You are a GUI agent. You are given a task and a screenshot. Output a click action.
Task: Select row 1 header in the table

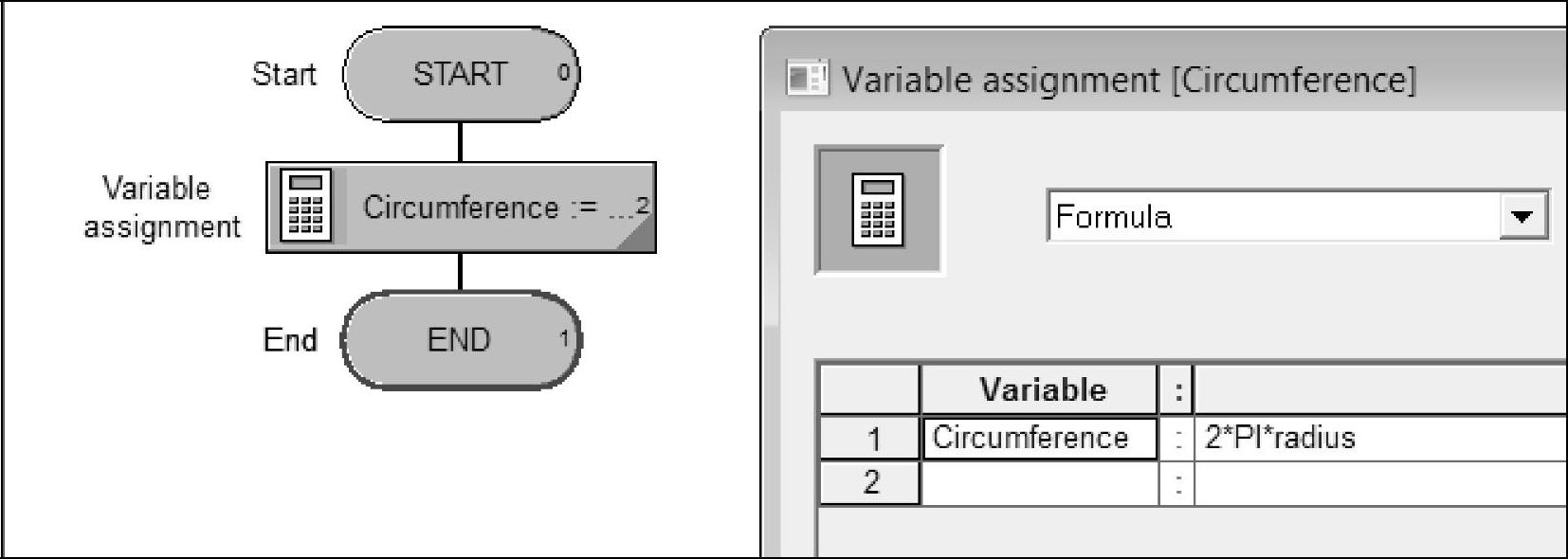click(x=870, y=439)
